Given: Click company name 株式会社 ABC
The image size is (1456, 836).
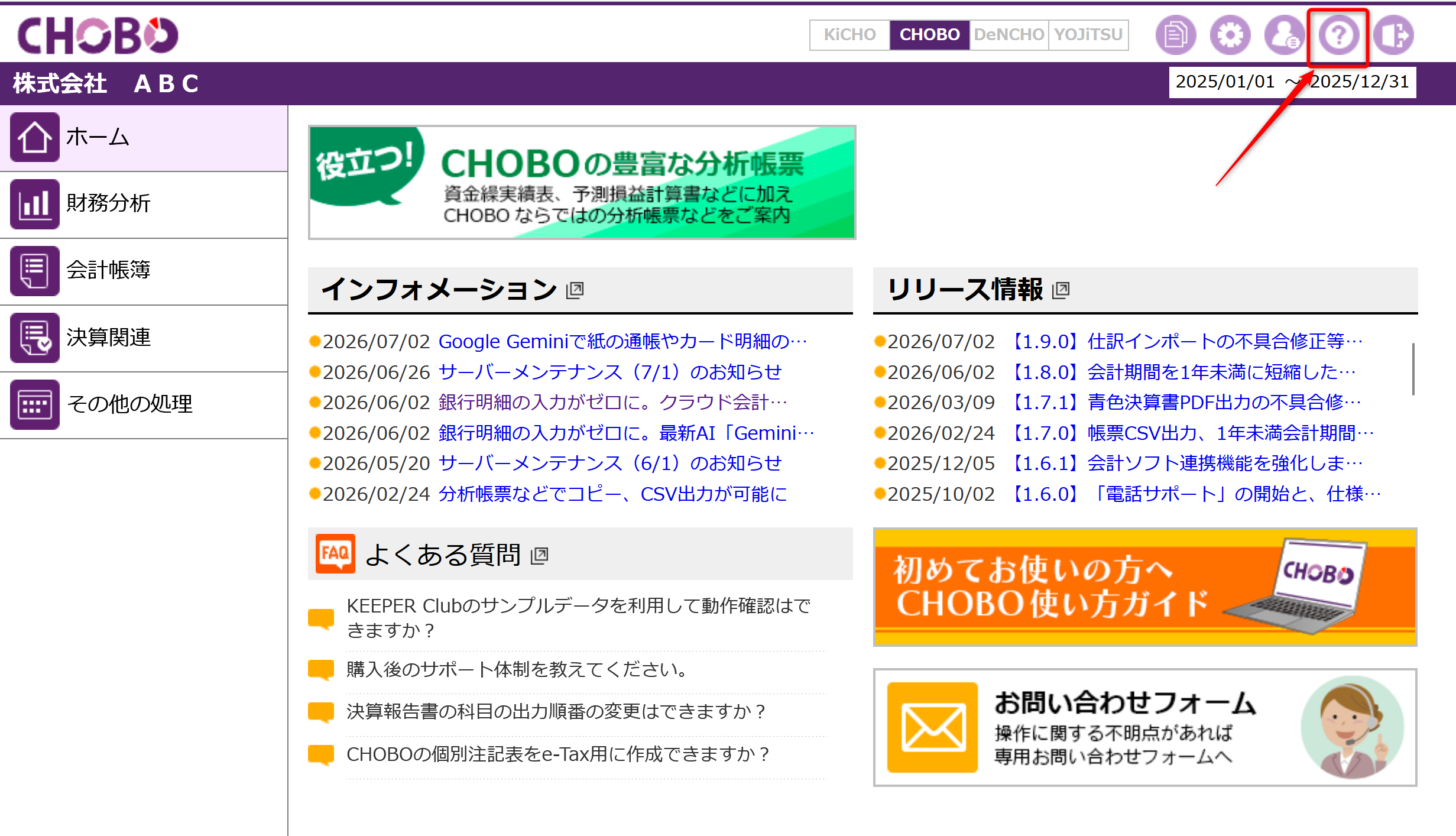Looking at the screenshot, I should 106,84.
